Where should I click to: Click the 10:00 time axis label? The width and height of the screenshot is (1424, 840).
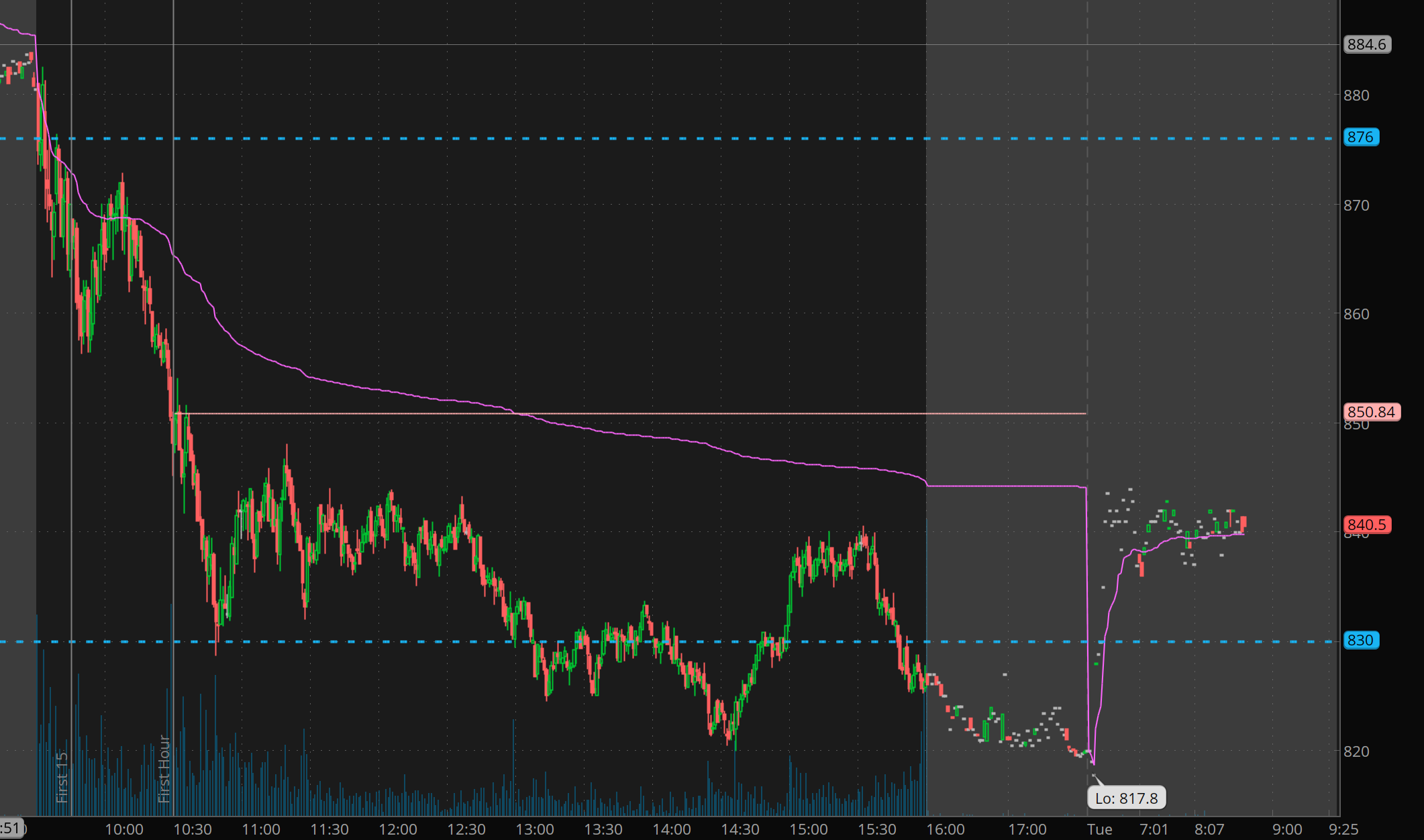click(x=124, y=829)
